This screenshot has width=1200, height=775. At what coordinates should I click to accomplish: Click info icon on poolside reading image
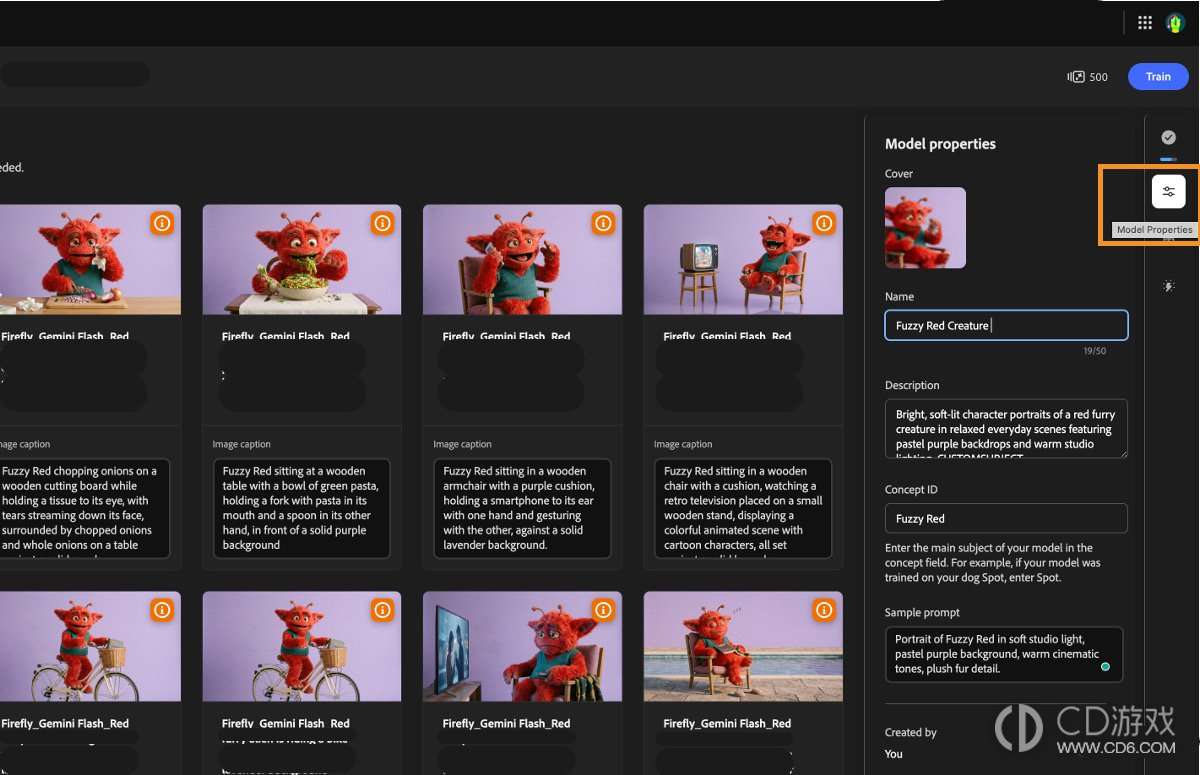[x=824, y=610]
